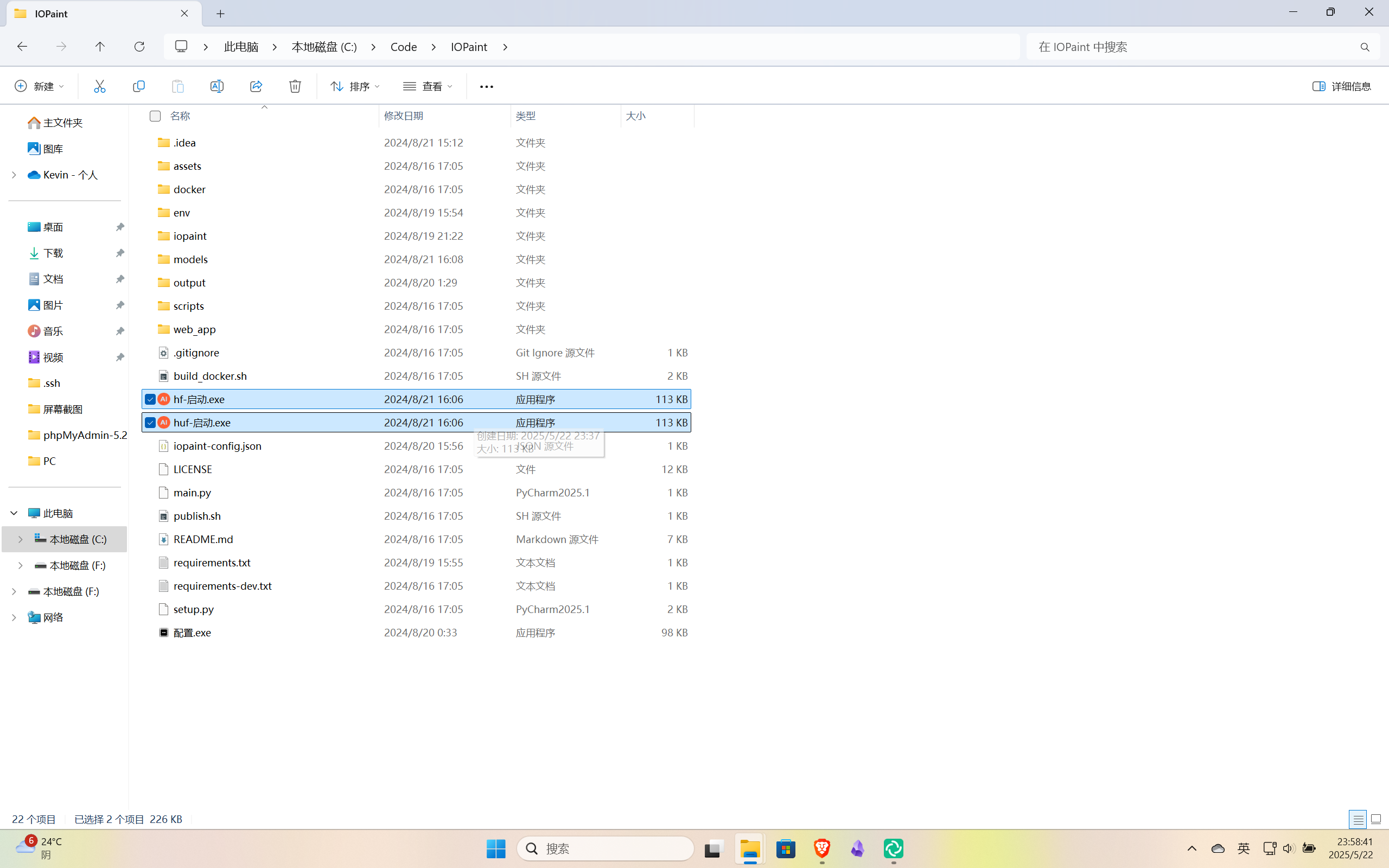This screenshot has width=1389, height=868.
Task: Open the 查看 view dropdown
Action: (x=428, y=86)
